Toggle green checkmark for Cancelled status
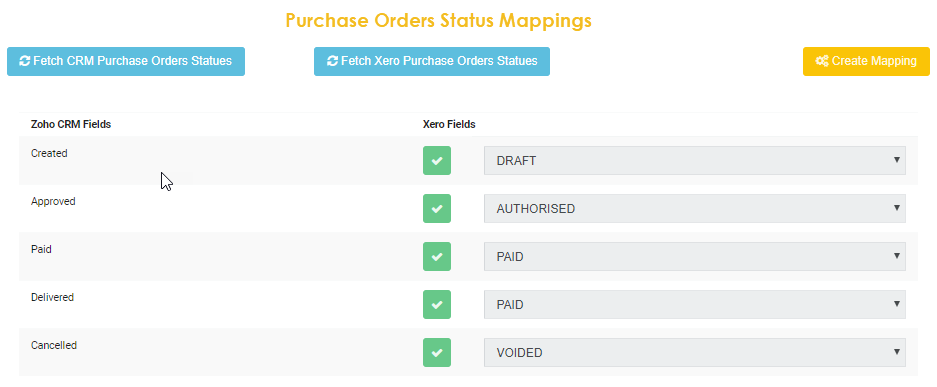 pos(437,352)
